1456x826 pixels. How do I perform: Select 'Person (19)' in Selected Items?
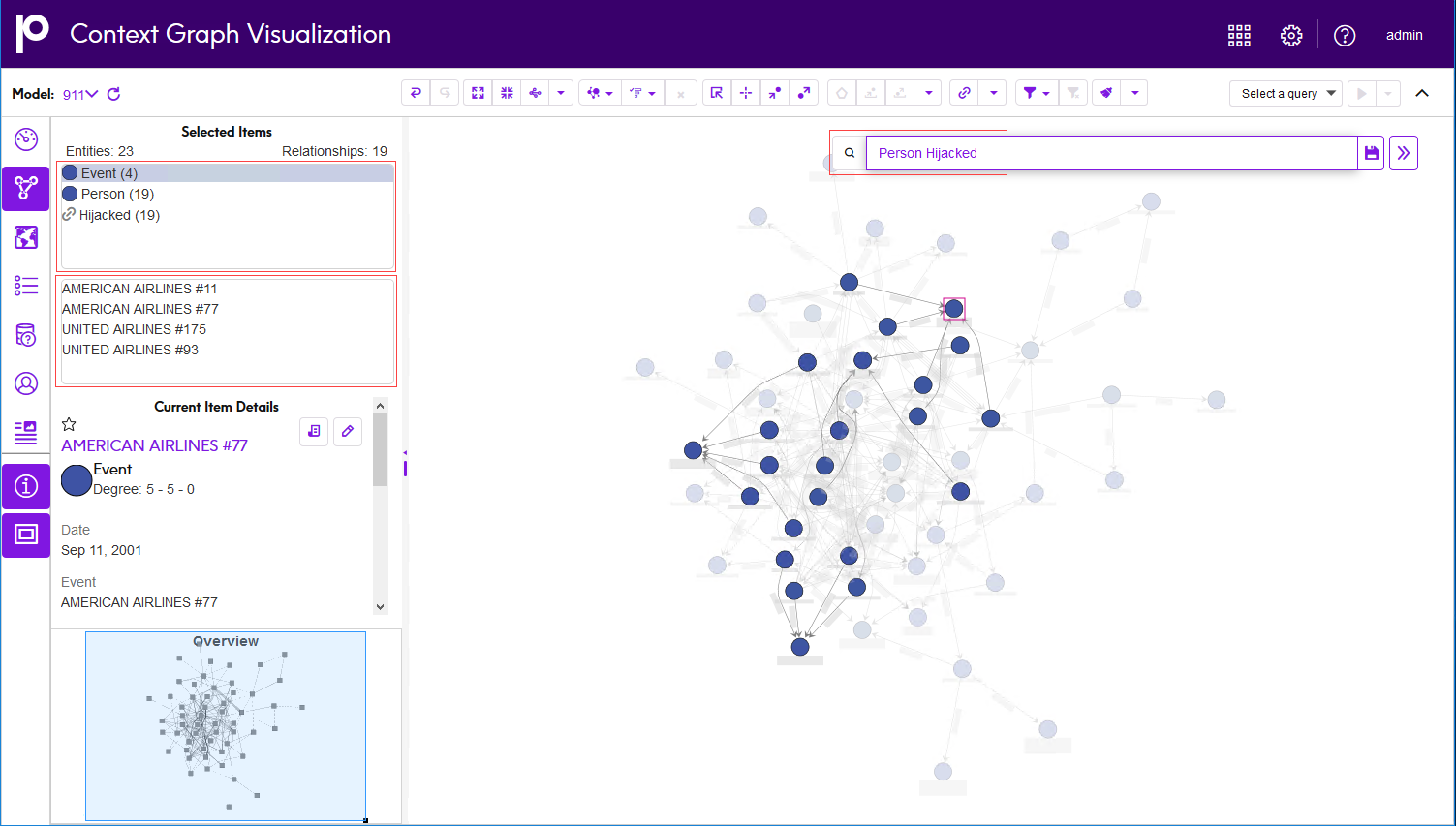pyautogui.click(x=228, y=194)
